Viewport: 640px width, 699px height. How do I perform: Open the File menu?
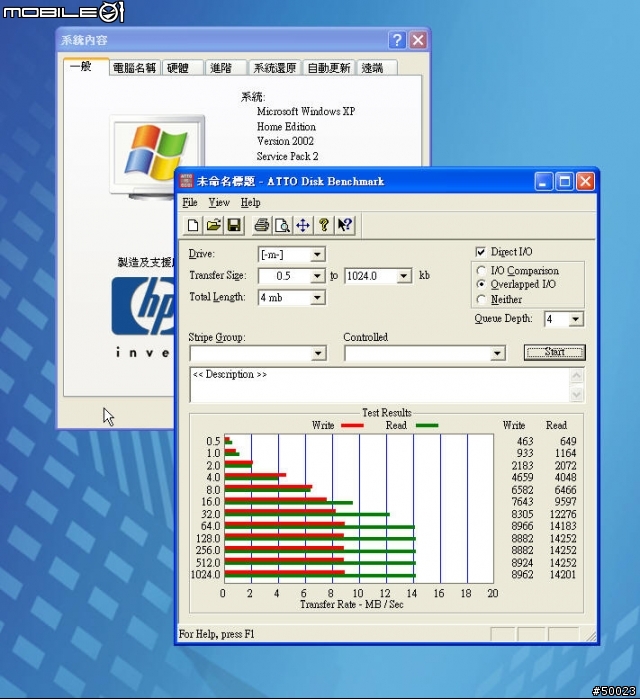tap(190, 202)
